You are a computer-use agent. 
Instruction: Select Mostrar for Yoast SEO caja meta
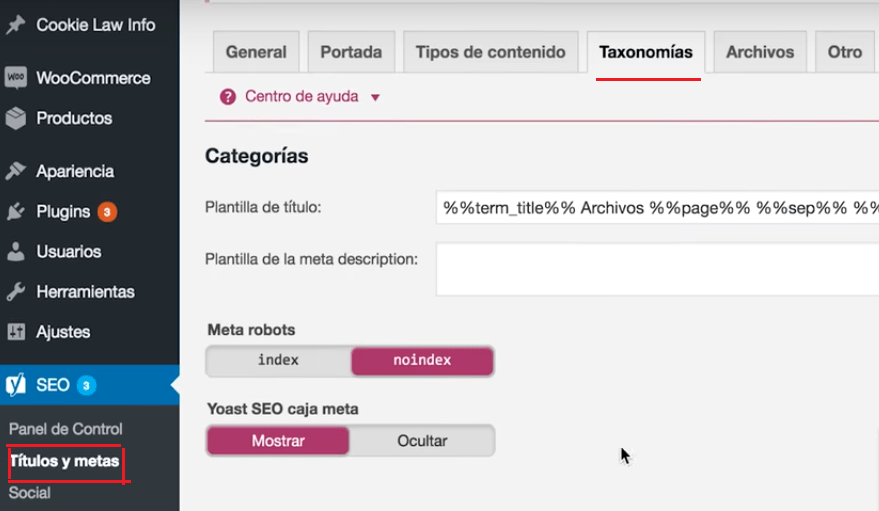point(278,441)
